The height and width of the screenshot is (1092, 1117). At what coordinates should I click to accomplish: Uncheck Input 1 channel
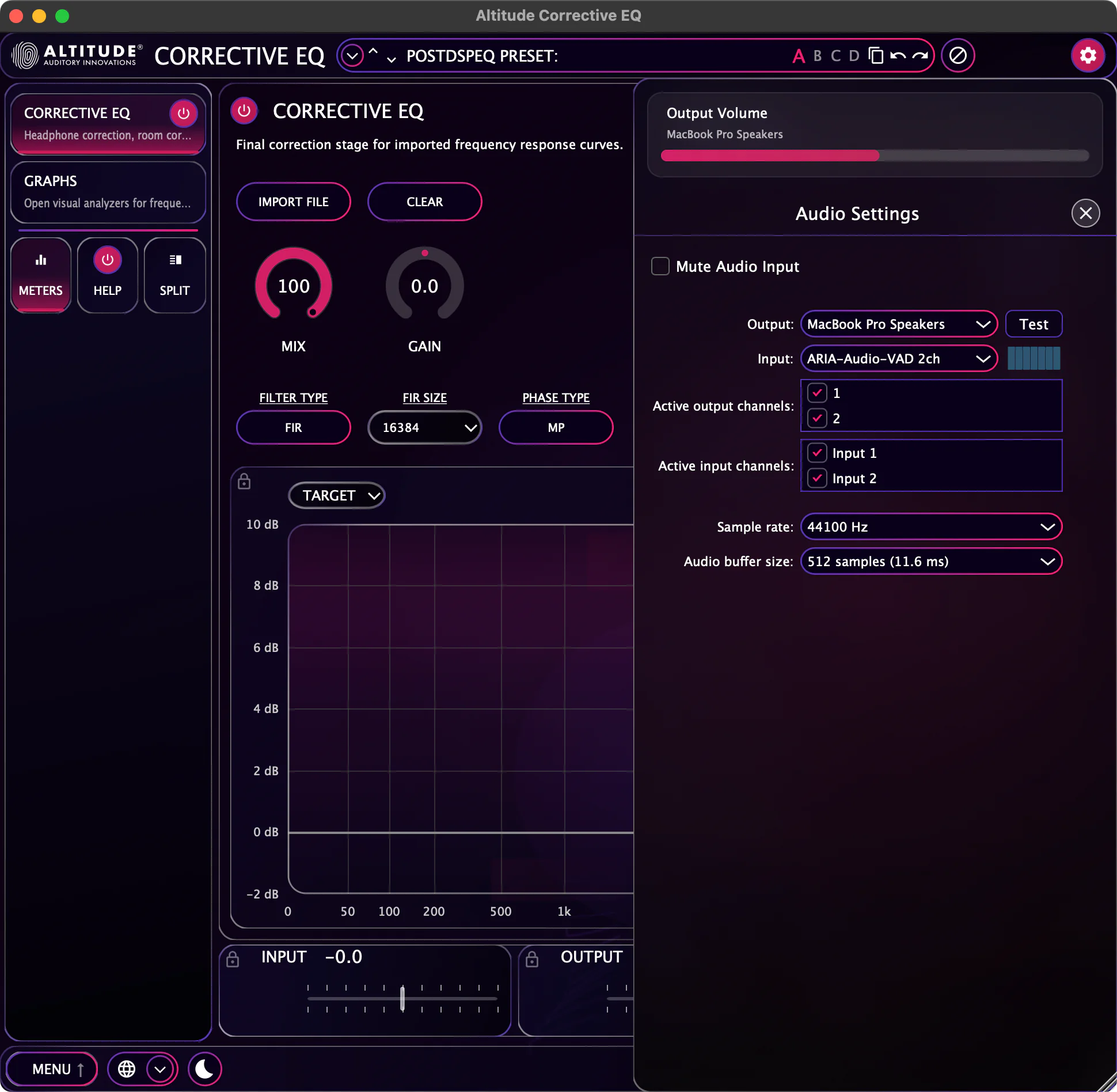tap(817, 453)
